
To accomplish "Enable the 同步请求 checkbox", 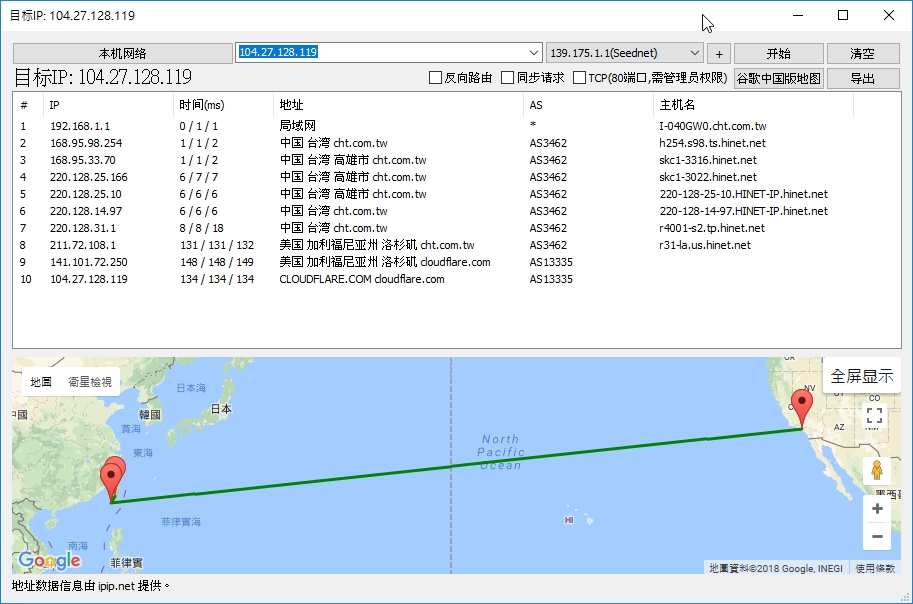I will pyautogui.click(x=508, y=77).
